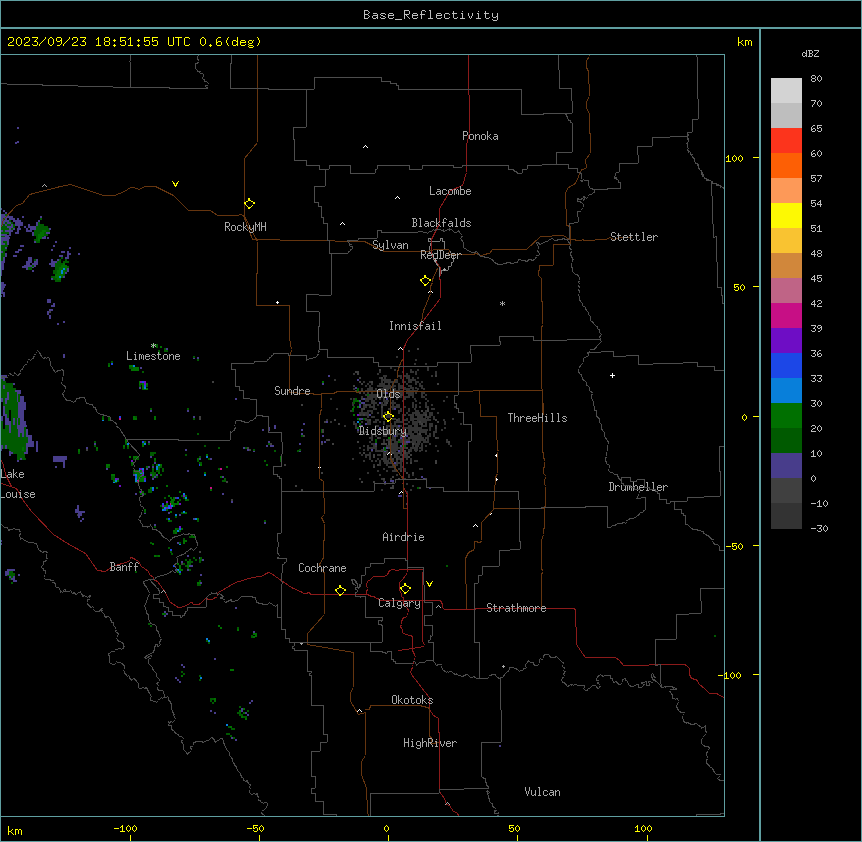Pick the dark green swatch between 20 and 10 dBZ
862x842 pixels.
pyautogui.click(x=786, y=440)
